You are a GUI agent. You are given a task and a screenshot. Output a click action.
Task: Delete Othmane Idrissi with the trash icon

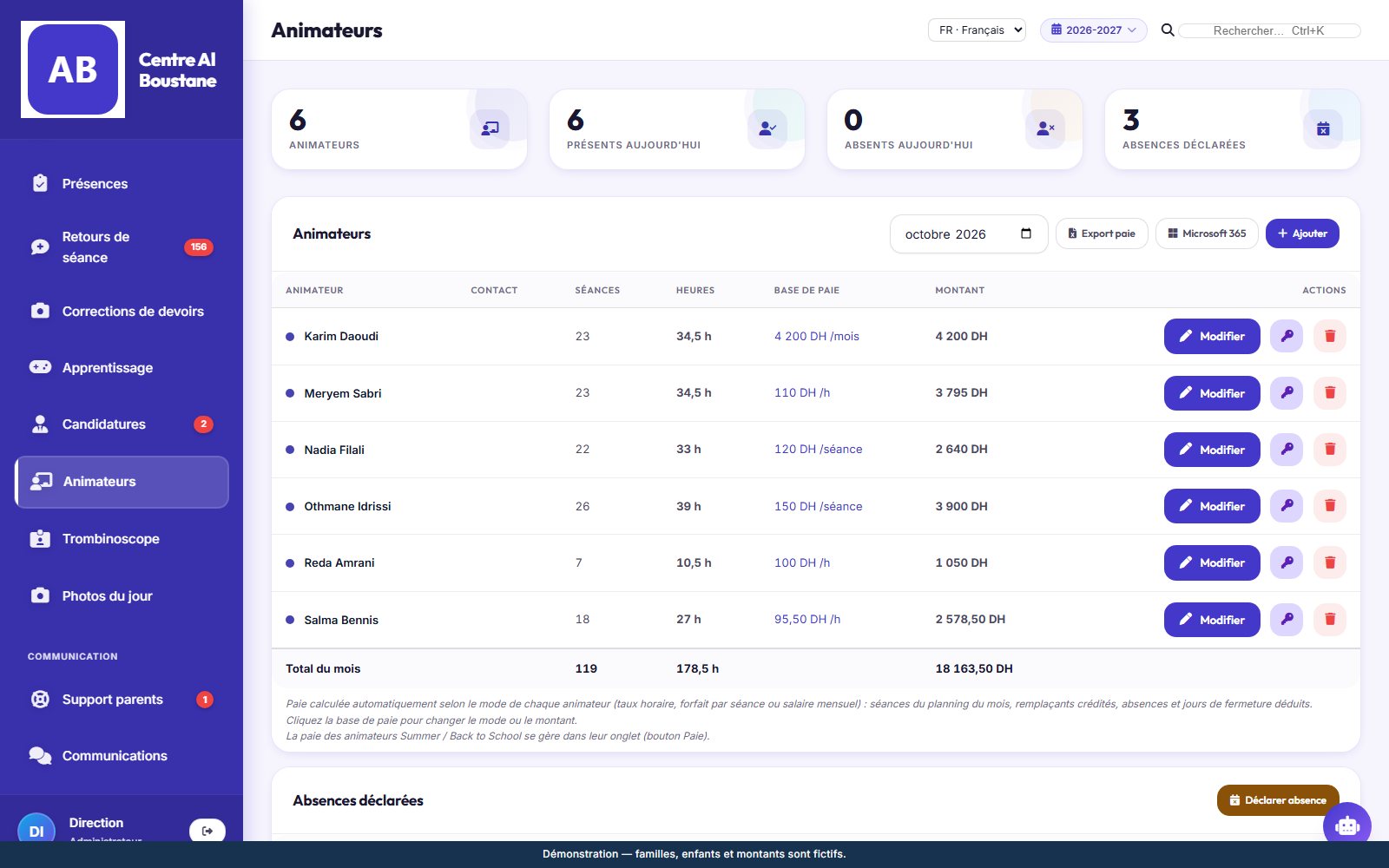point(1330,506)
